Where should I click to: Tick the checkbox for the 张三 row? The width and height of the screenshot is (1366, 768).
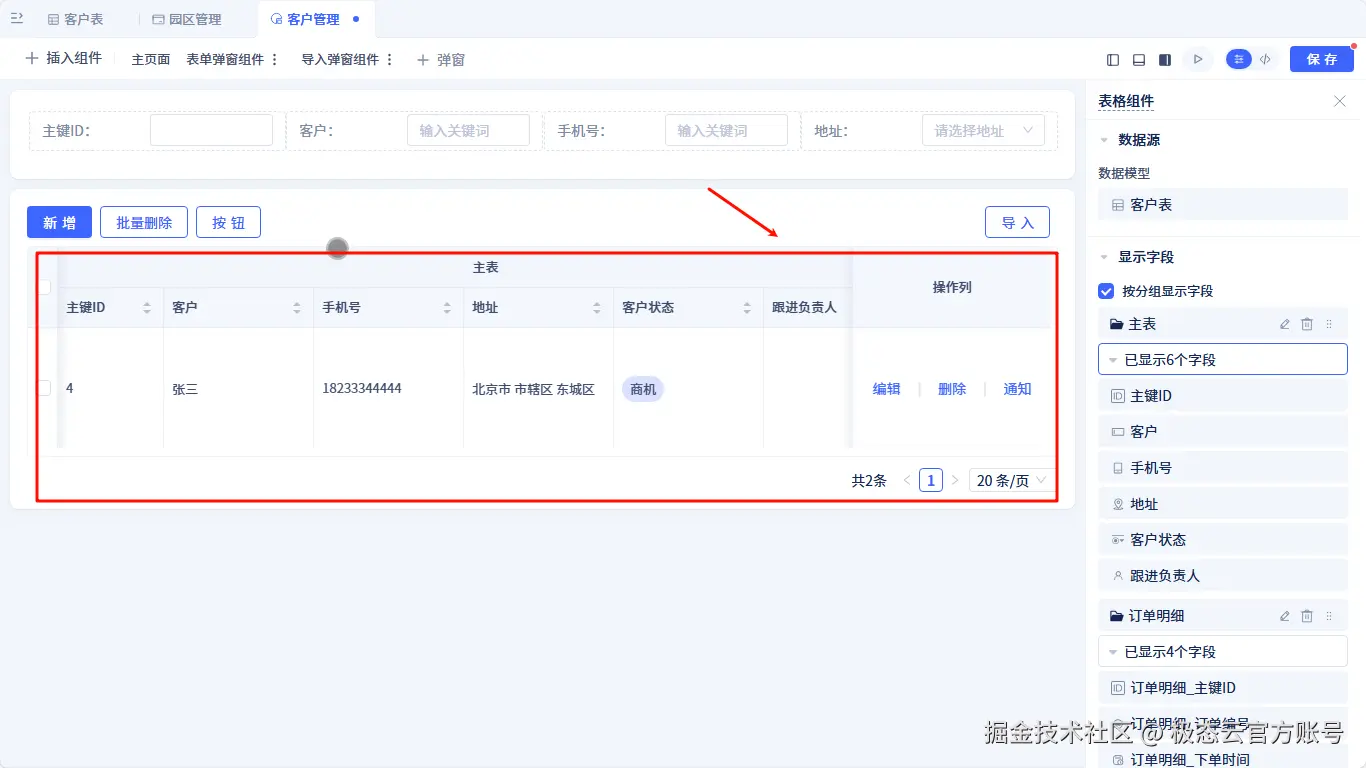tap(44, 388)
